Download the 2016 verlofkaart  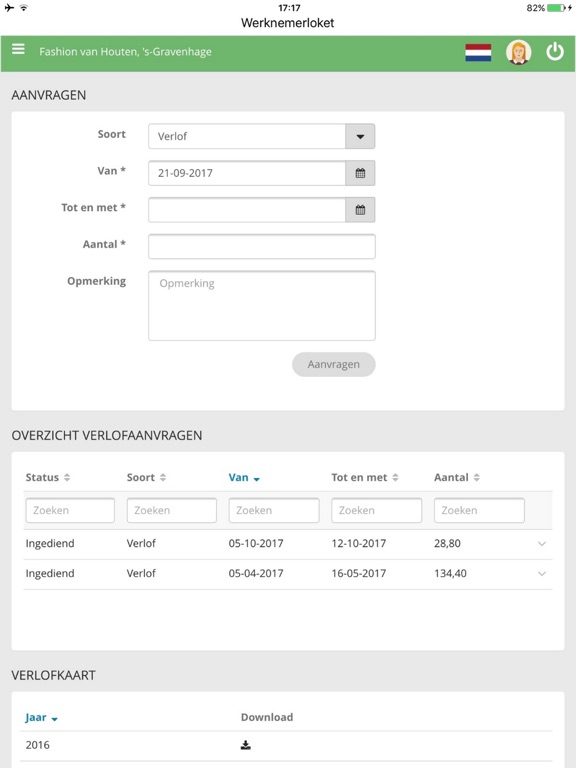[246, 745]
